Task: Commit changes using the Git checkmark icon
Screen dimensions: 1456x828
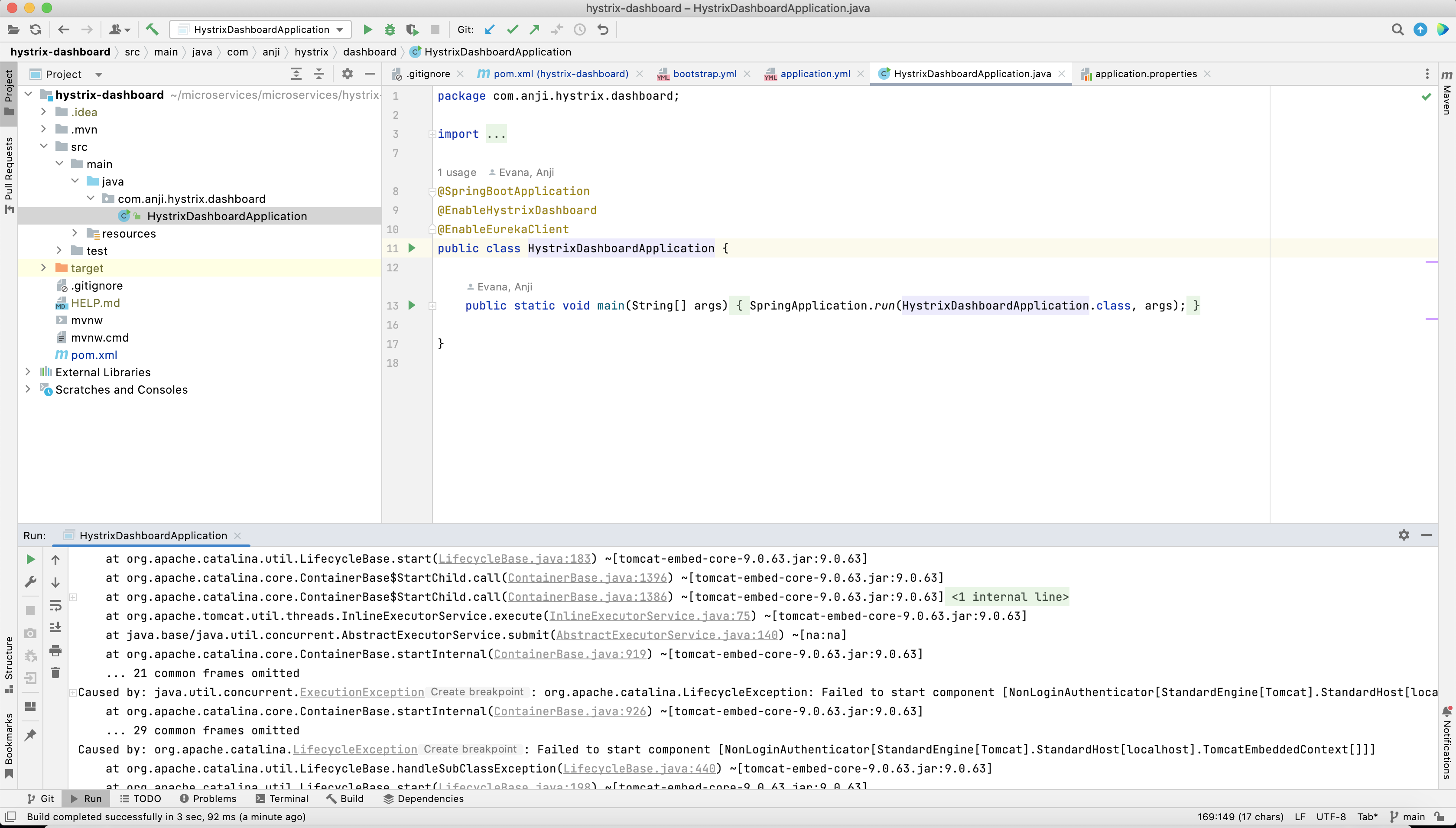Action: 511,29
